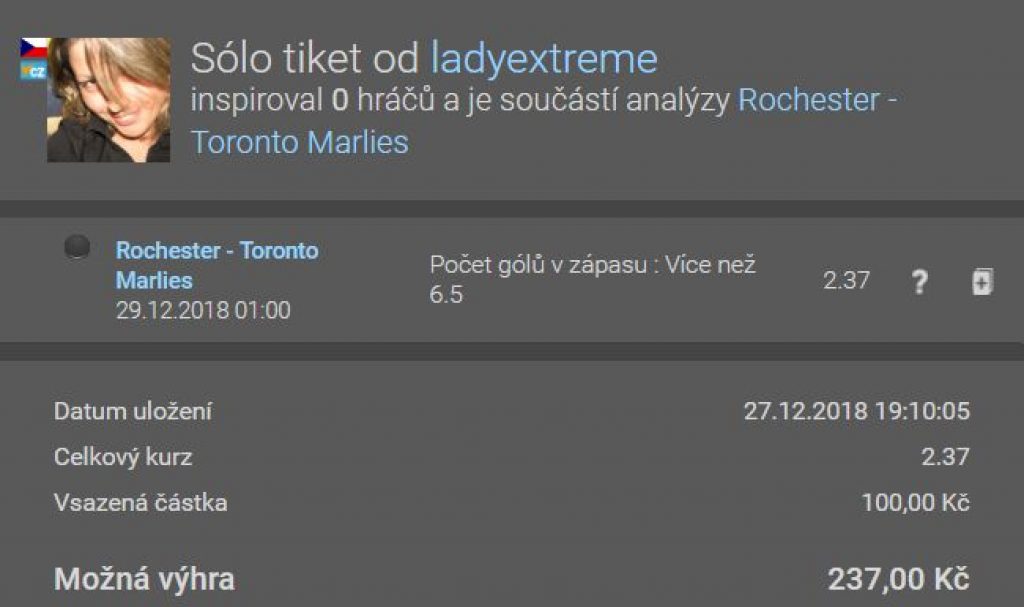Click the Czech flag icon beside avatar

[33, 48]
